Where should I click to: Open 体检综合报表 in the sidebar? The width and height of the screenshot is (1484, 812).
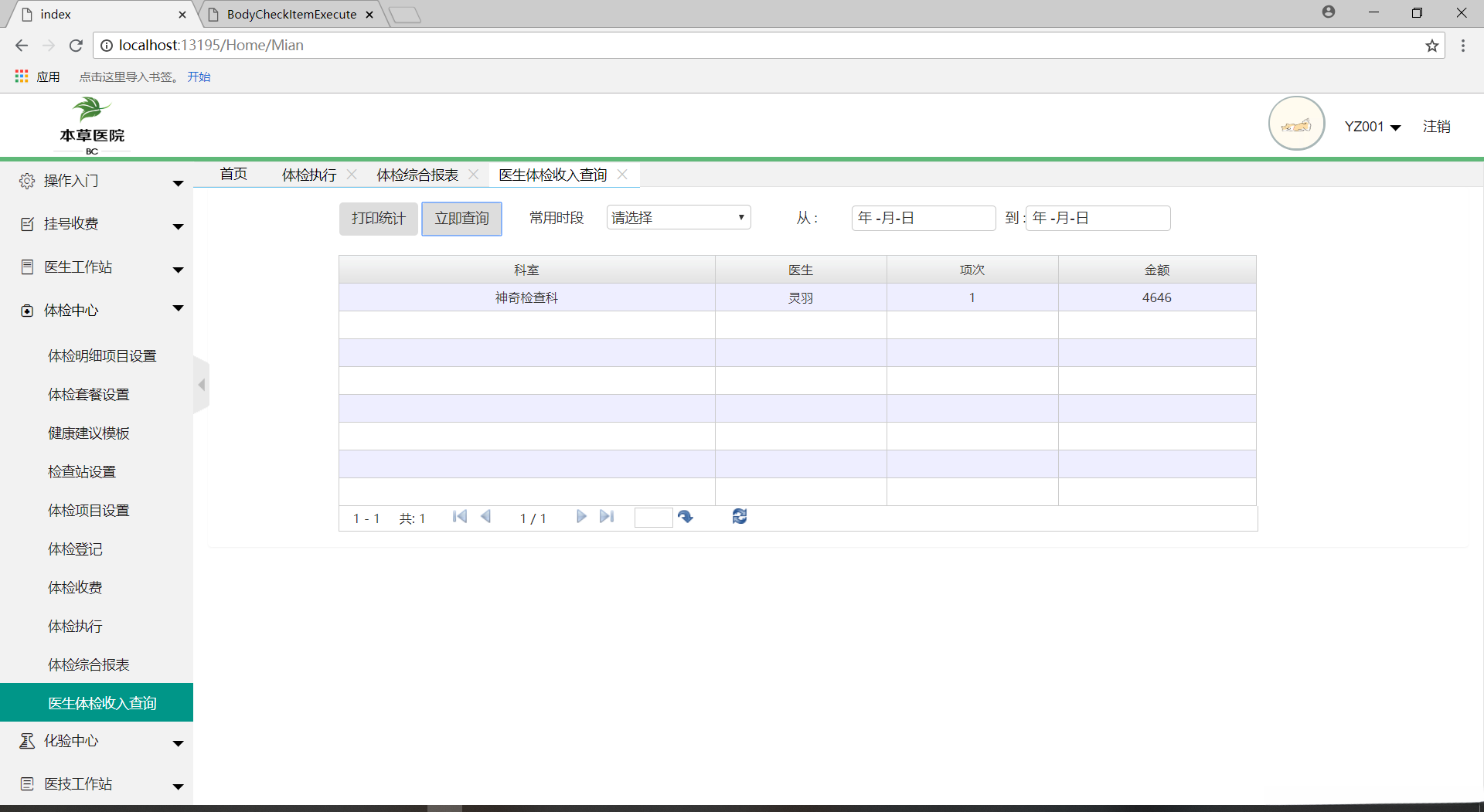(89, 665)
